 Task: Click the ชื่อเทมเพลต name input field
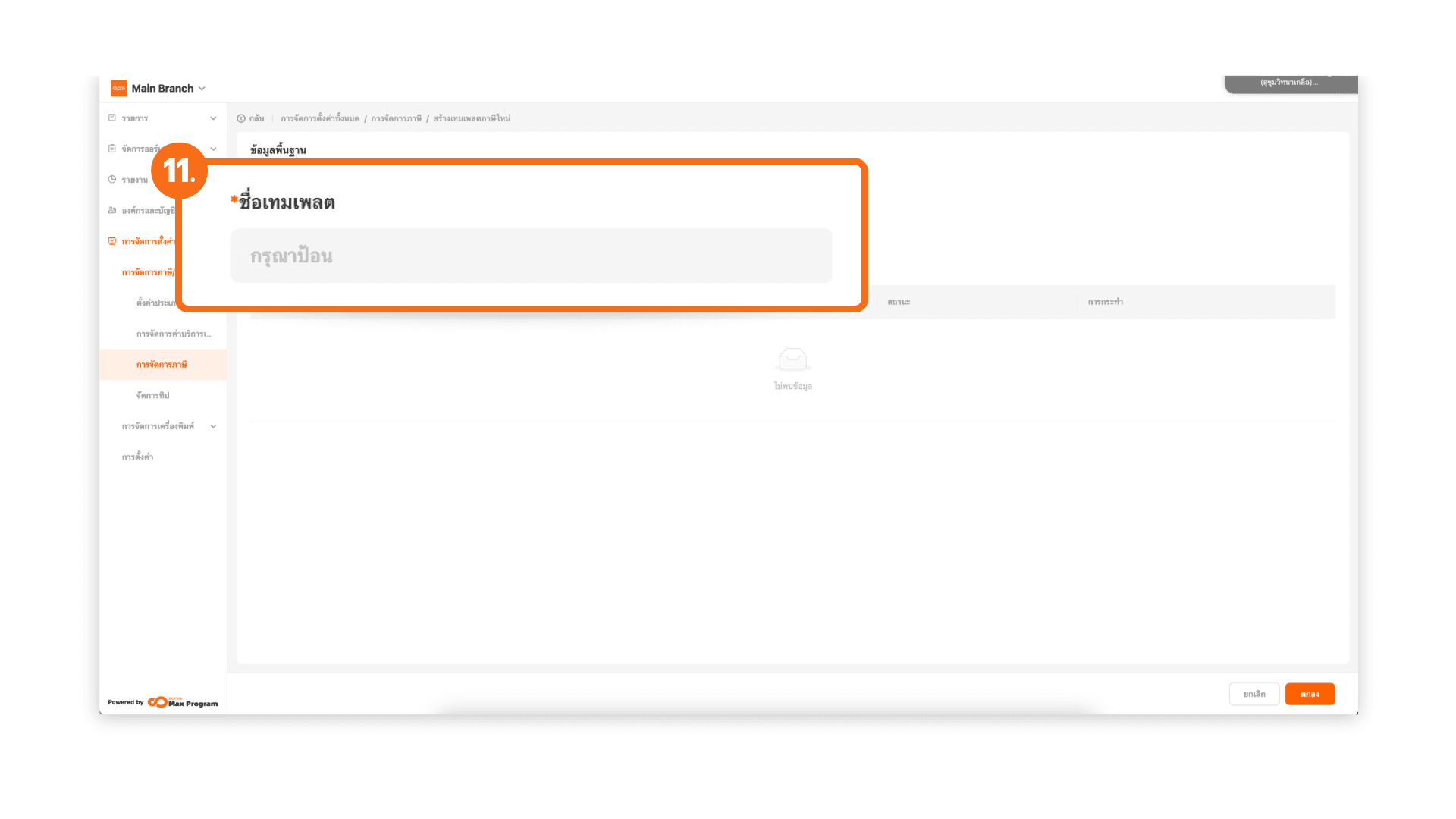click(531, 256)
